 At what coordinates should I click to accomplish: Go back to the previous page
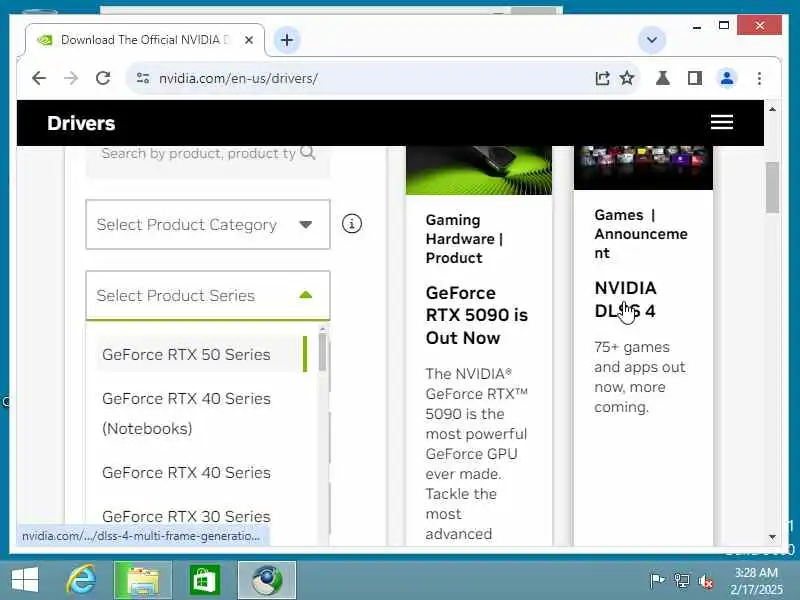tap(39, 78)
